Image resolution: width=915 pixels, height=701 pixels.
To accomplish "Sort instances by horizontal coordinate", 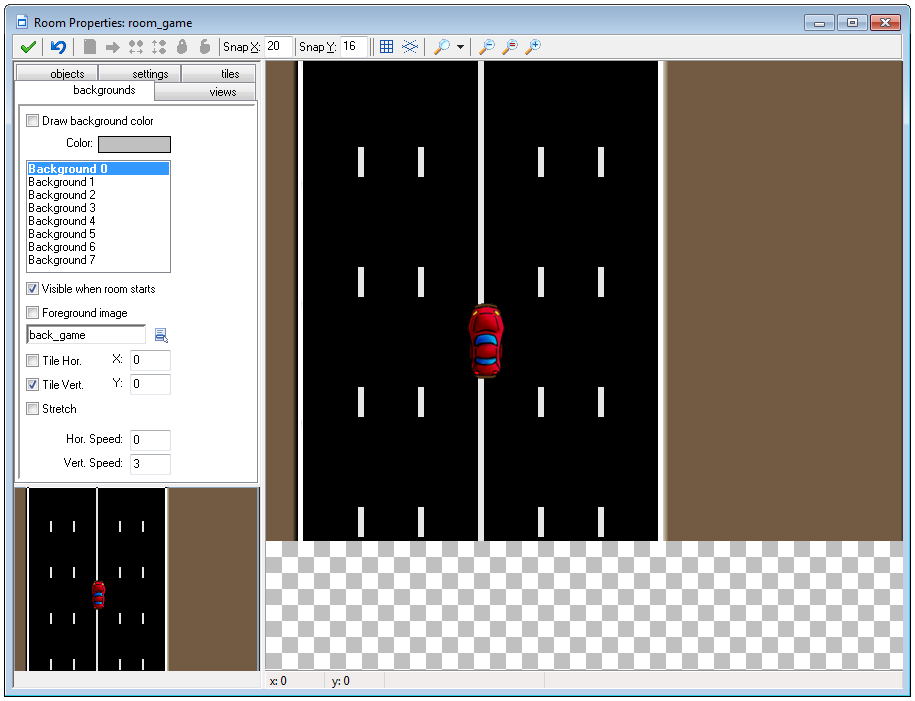I will click(x=136, y=47).
